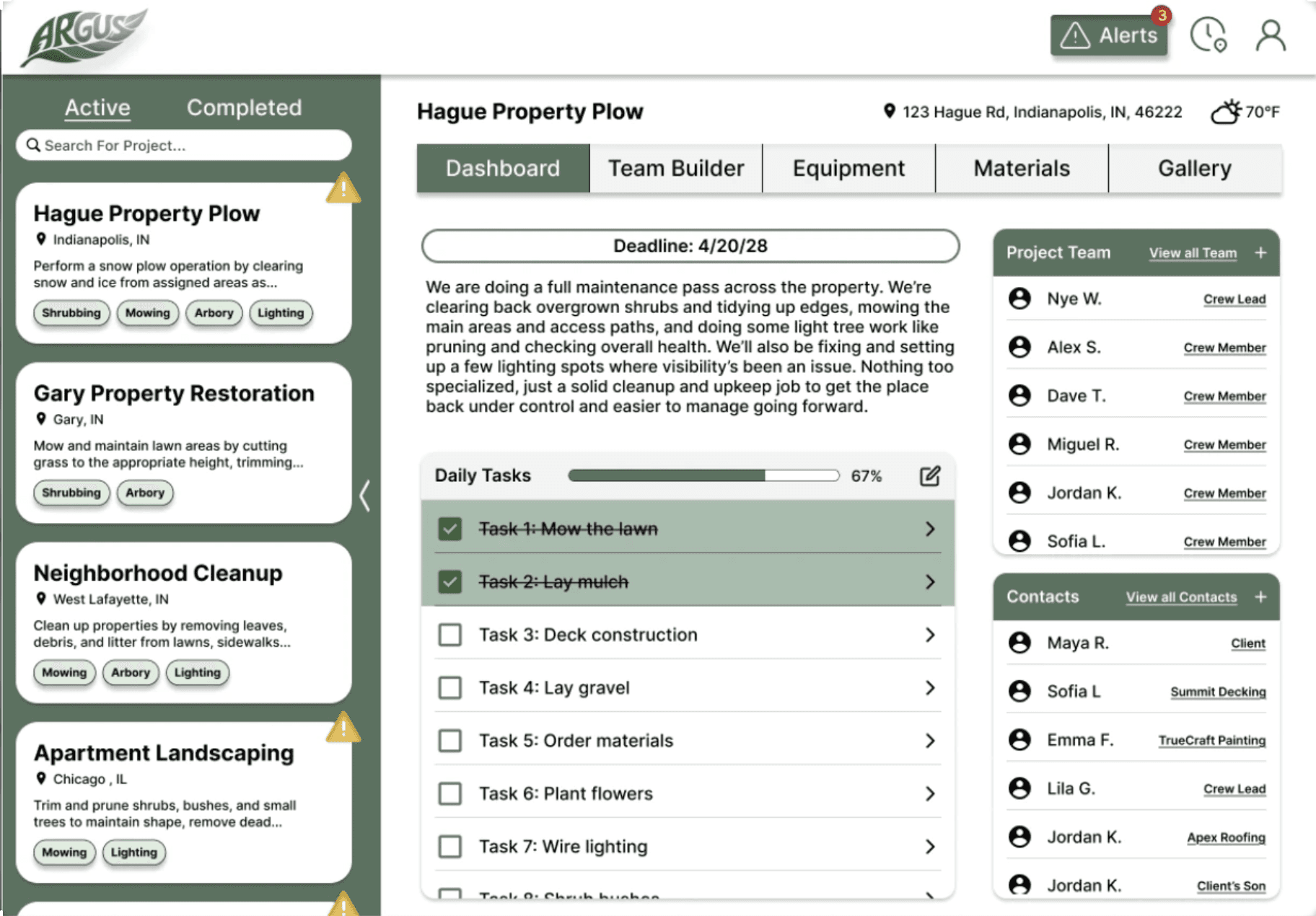Click Miguel R. avatar icon
This screenshot has width=1316, height=916.
[1019, 444]
